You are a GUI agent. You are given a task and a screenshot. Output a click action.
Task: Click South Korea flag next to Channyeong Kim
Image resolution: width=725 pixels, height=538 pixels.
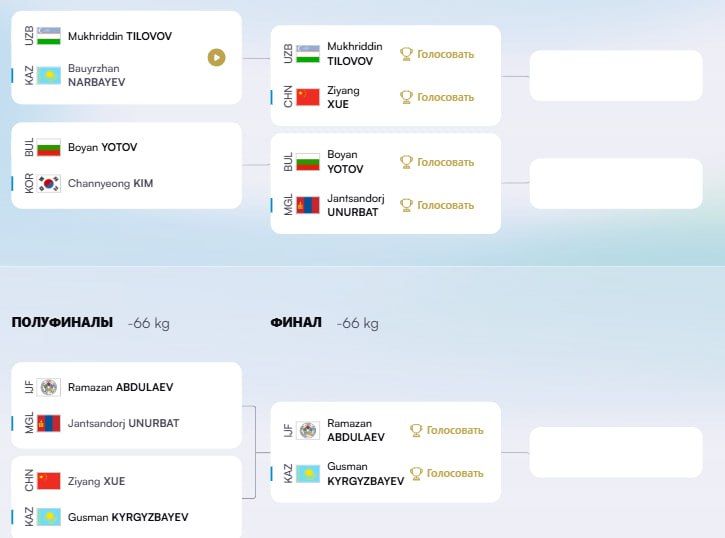coord(49,183)
